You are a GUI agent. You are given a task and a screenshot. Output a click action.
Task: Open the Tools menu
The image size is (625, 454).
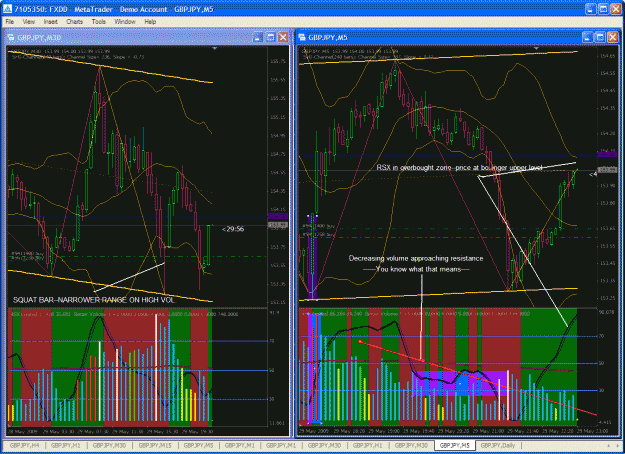98,22
